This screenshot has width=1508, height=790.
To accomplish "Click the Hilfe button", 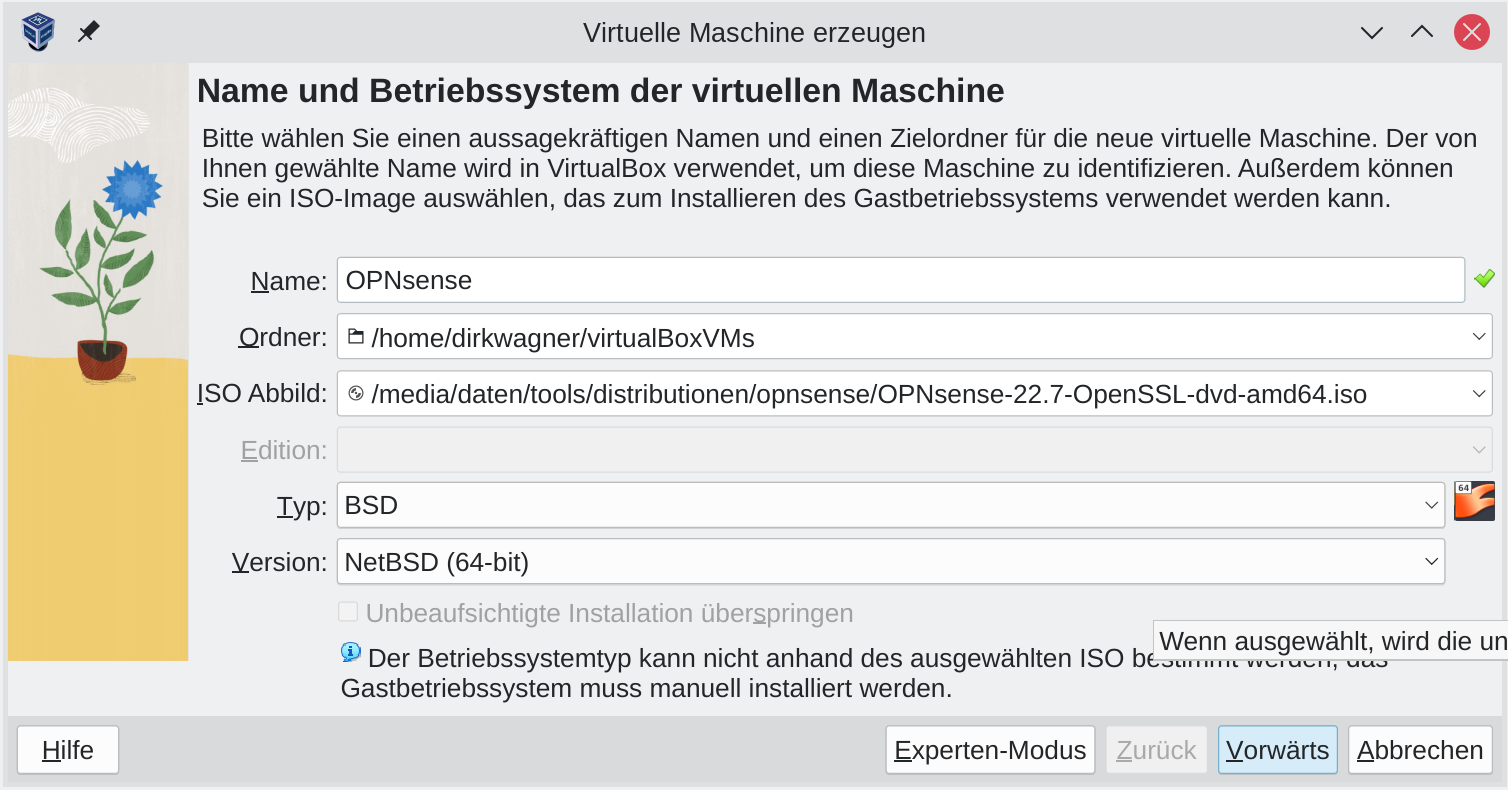I will pyautogui.click(x=68, y=750).
